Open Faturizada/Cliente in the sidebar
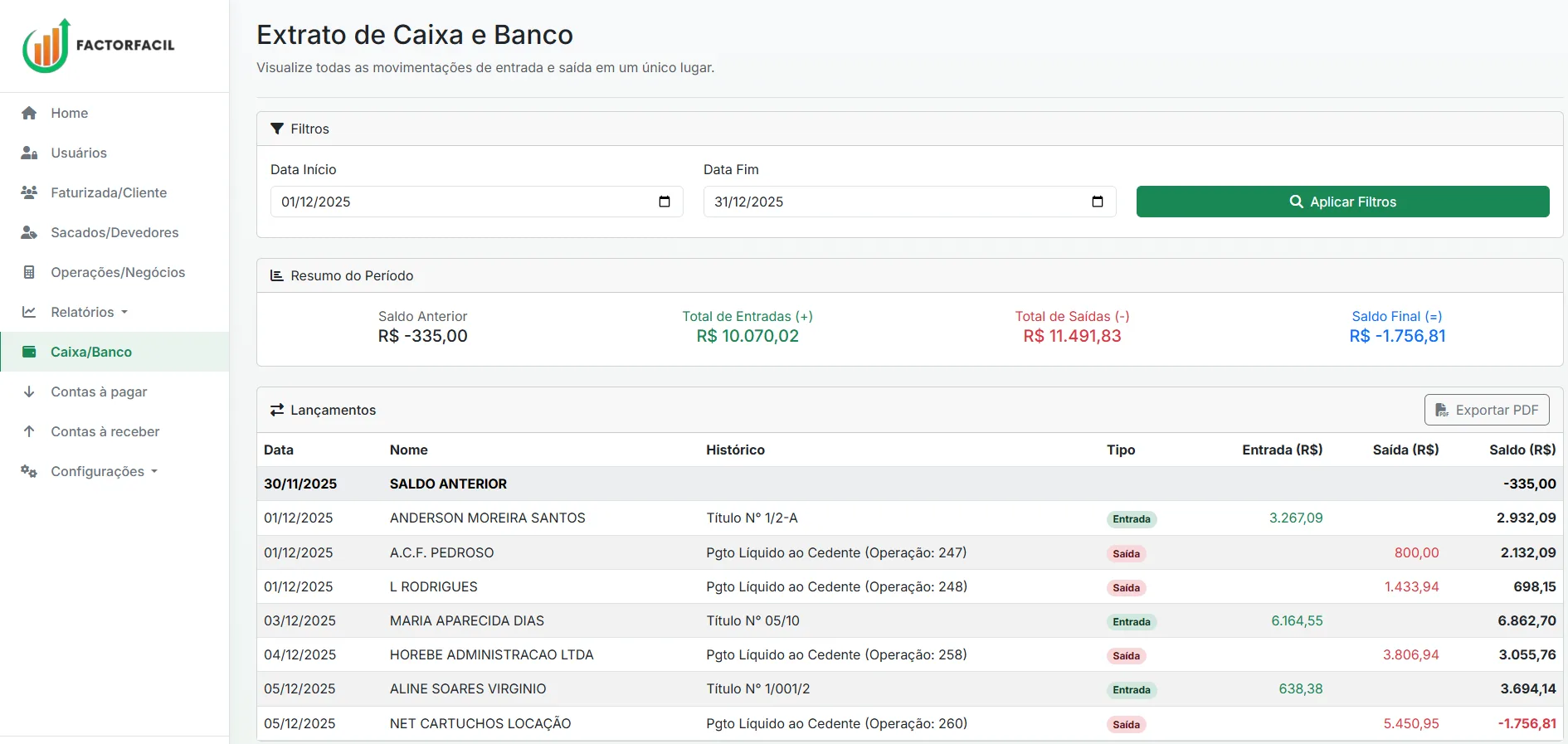Viewport: 1568px width, 744px height. click(114, 192)
